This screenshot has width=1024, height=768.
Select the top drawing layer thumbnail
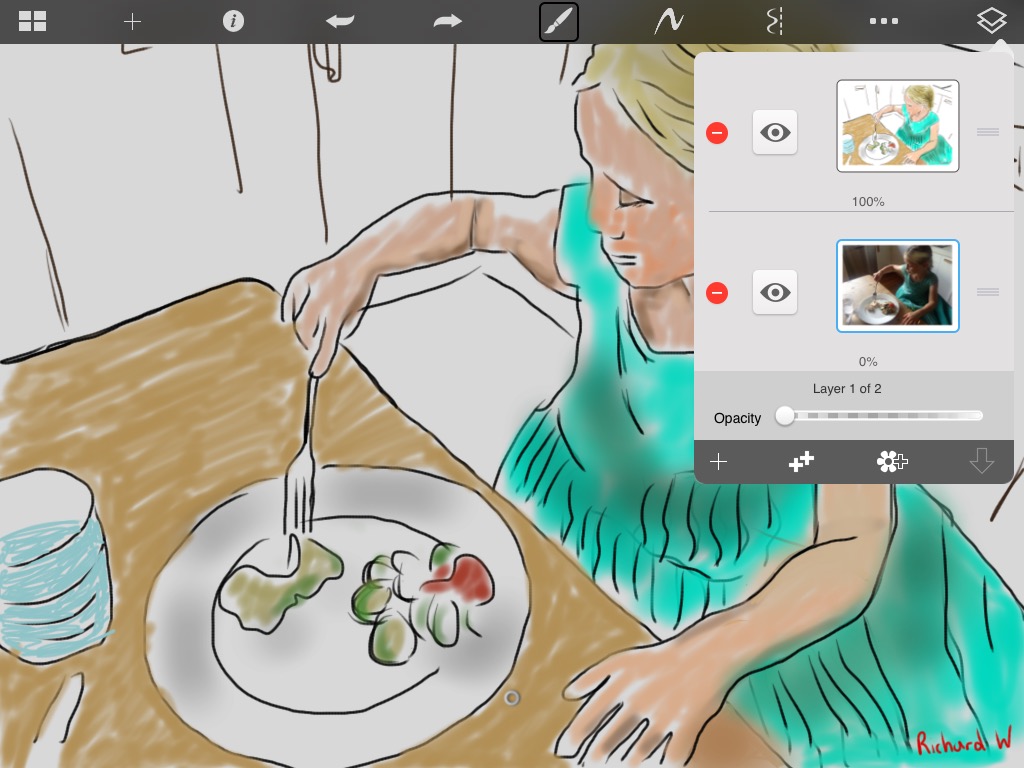897,126
